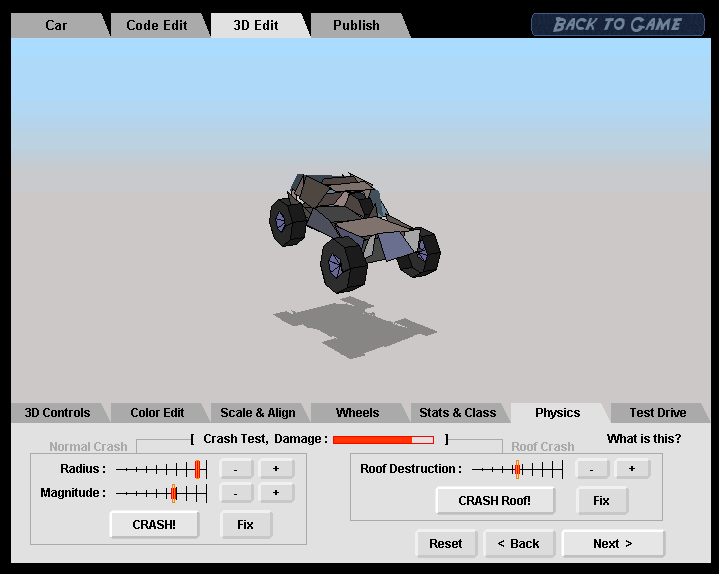Increase Magnitude with the plus button
Viewport: 719px width, 574px height.
(276, 493)
